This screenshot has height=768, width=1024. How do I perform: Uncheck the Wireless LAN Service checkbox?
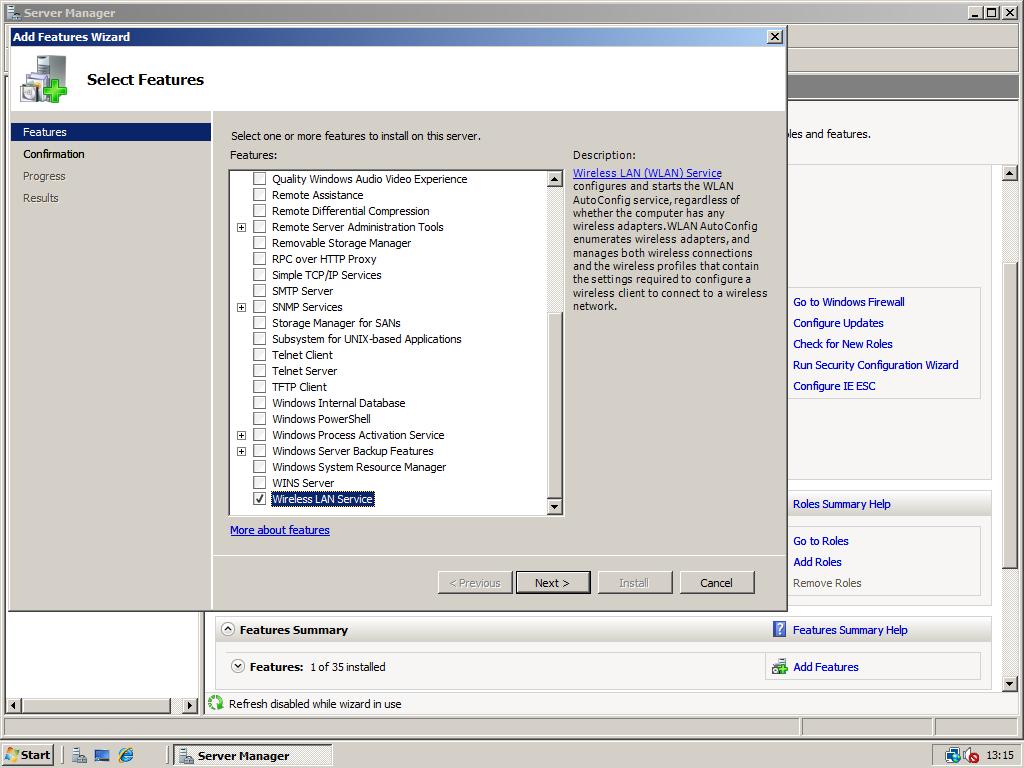point(259,499)
